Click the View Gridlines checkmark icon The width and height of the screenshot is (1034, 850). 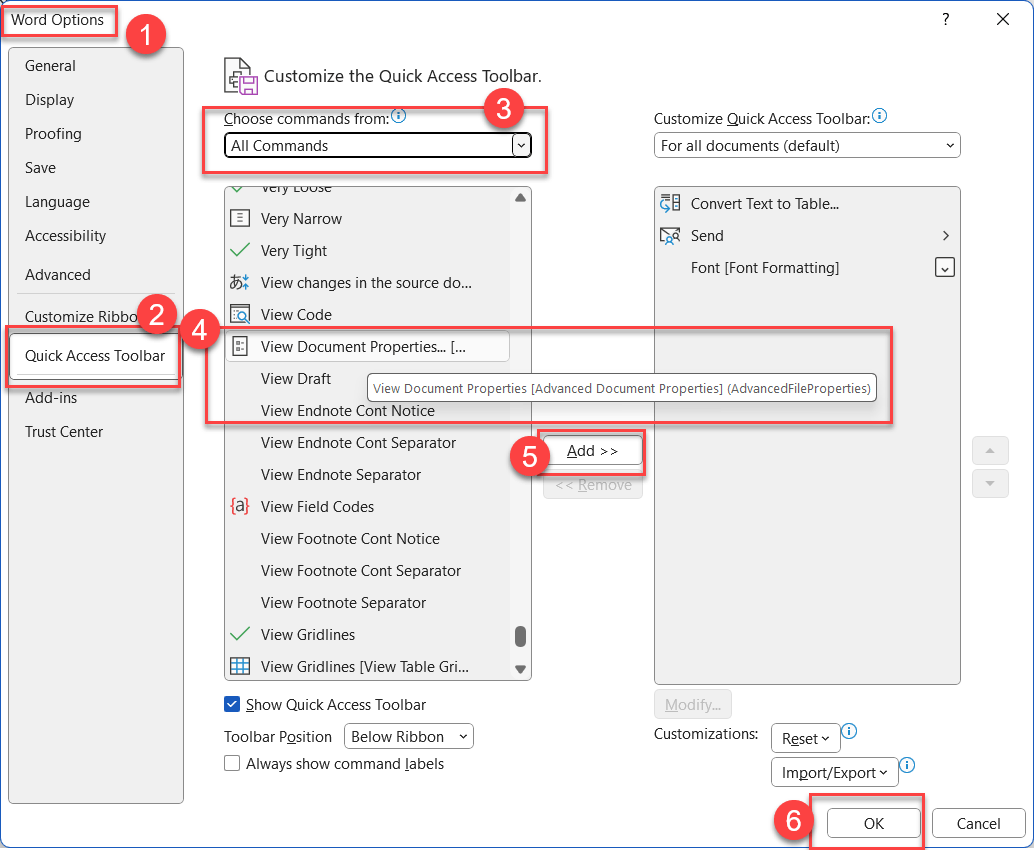click(x=239, y=634)
